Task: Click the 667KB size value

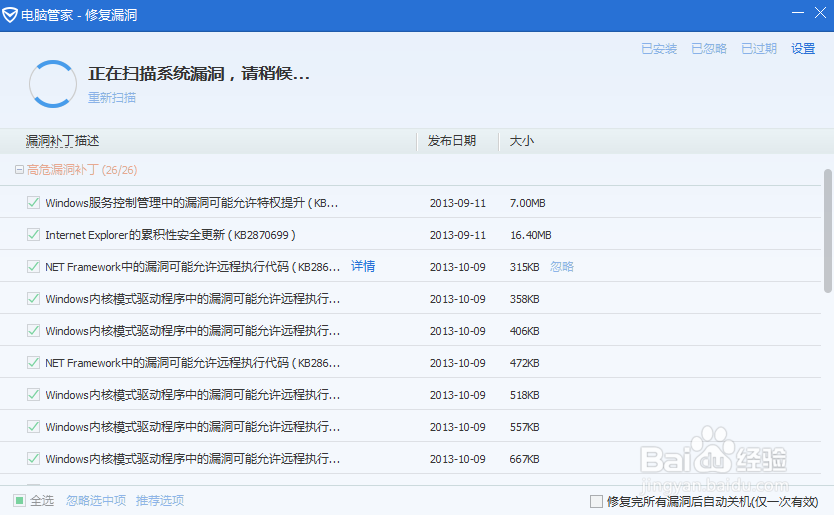Action: click(524, 459)
